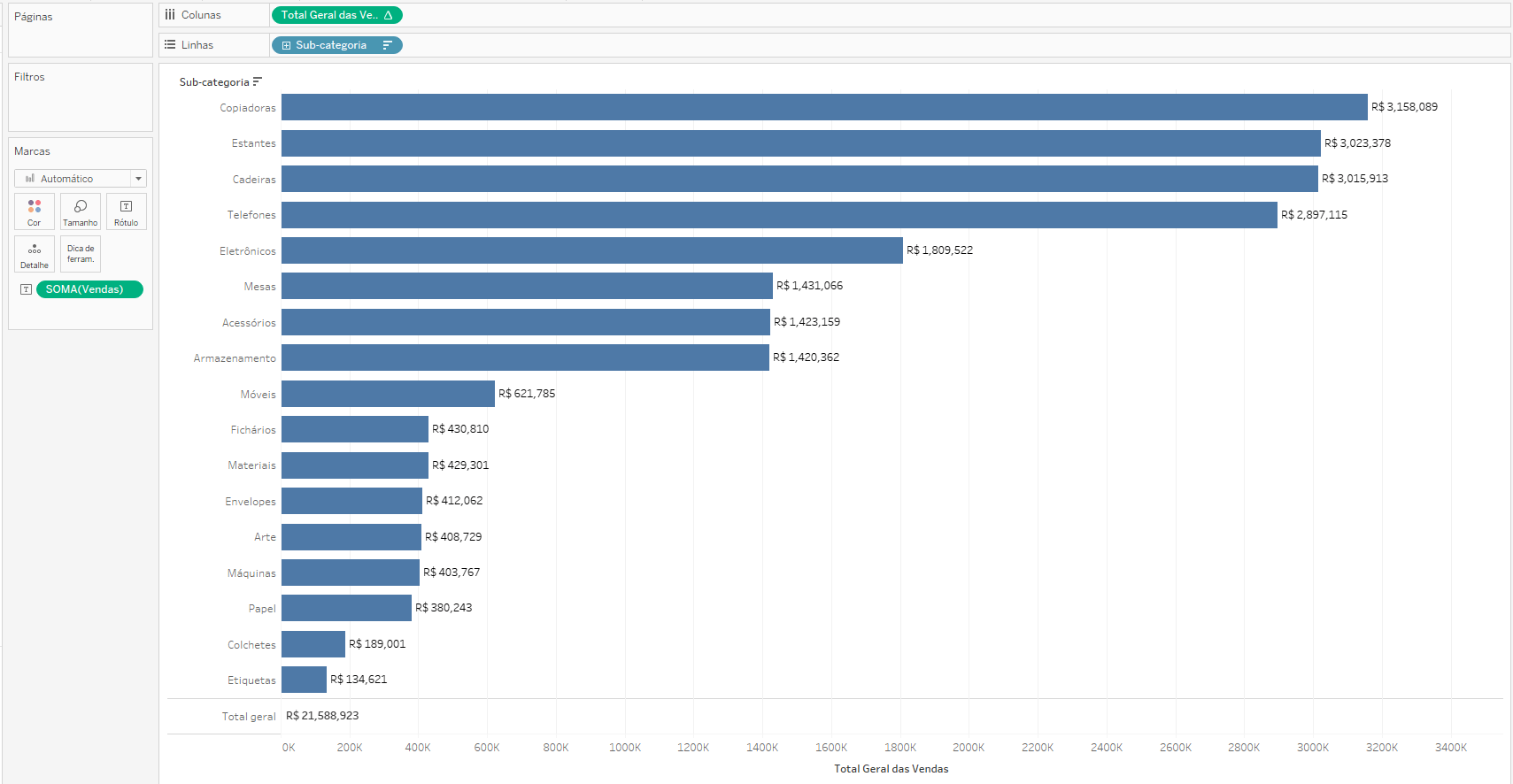Click the text label icon beside SOMA(Vendas)
This screenshot has width=1513, height=784.
26,289
